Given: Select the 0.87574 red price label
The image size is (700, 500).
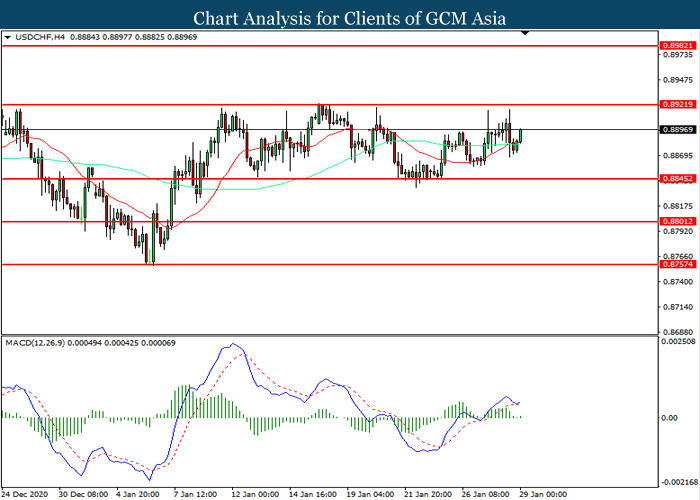Looking at the screenshot, I should click(676, 265).
